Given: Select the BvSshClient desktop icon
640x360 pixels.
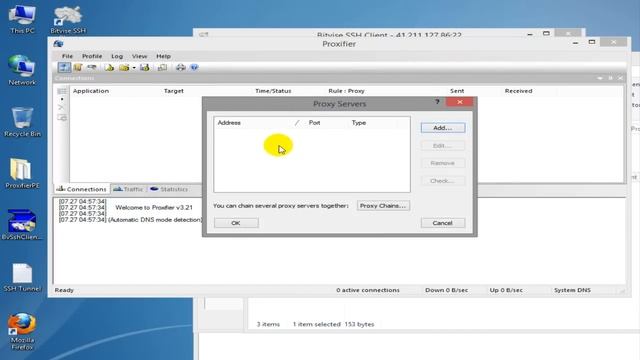Looking at the screenshot, I should click(22, 225).
